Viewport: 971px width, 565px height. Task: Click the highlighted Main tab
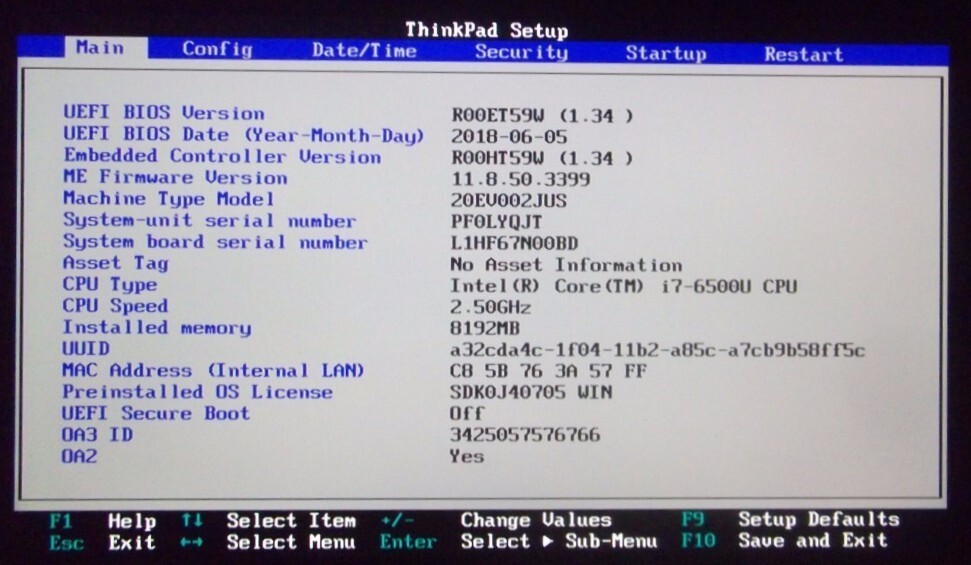pos(100,48)
